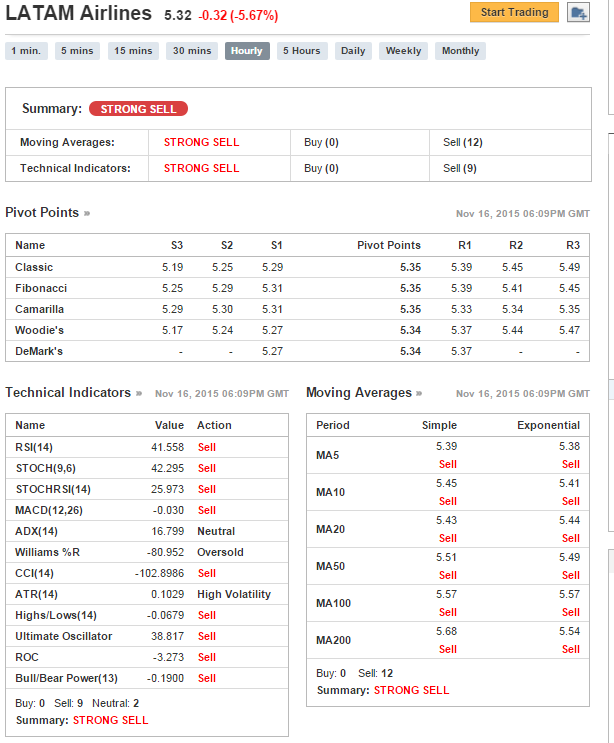Switch to the 1 min. timeframe tab
Image resolution: width=614 pixels, height=743 pixels.
pyautogui.click(x=26, y=51)
